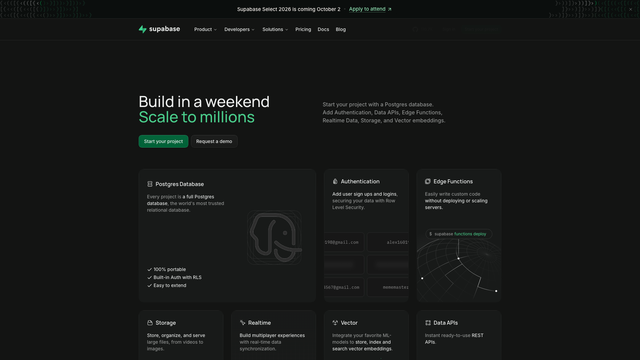Open the Edge Functions card heading
The image size is (640, 360).
[x=453, y=181]
